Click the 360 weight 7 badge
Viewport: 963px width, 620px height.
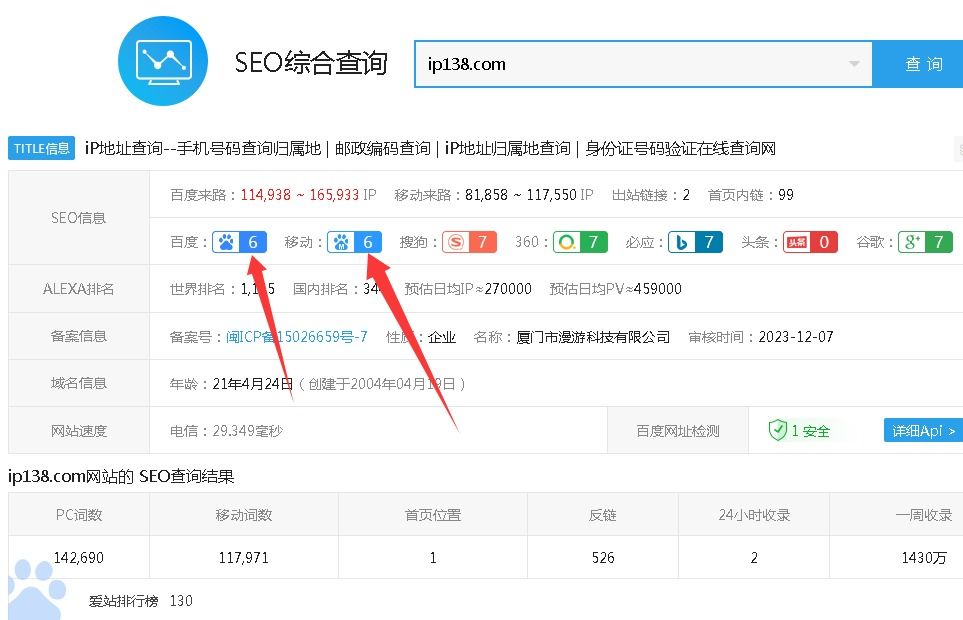pyautogui.click(x=580, y=242)
